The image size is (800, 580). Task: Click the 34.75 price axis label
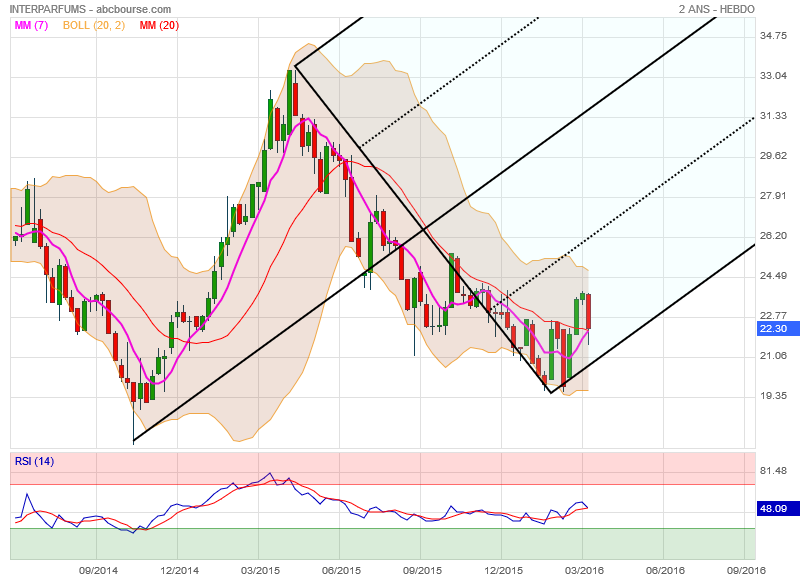point(773,36)
